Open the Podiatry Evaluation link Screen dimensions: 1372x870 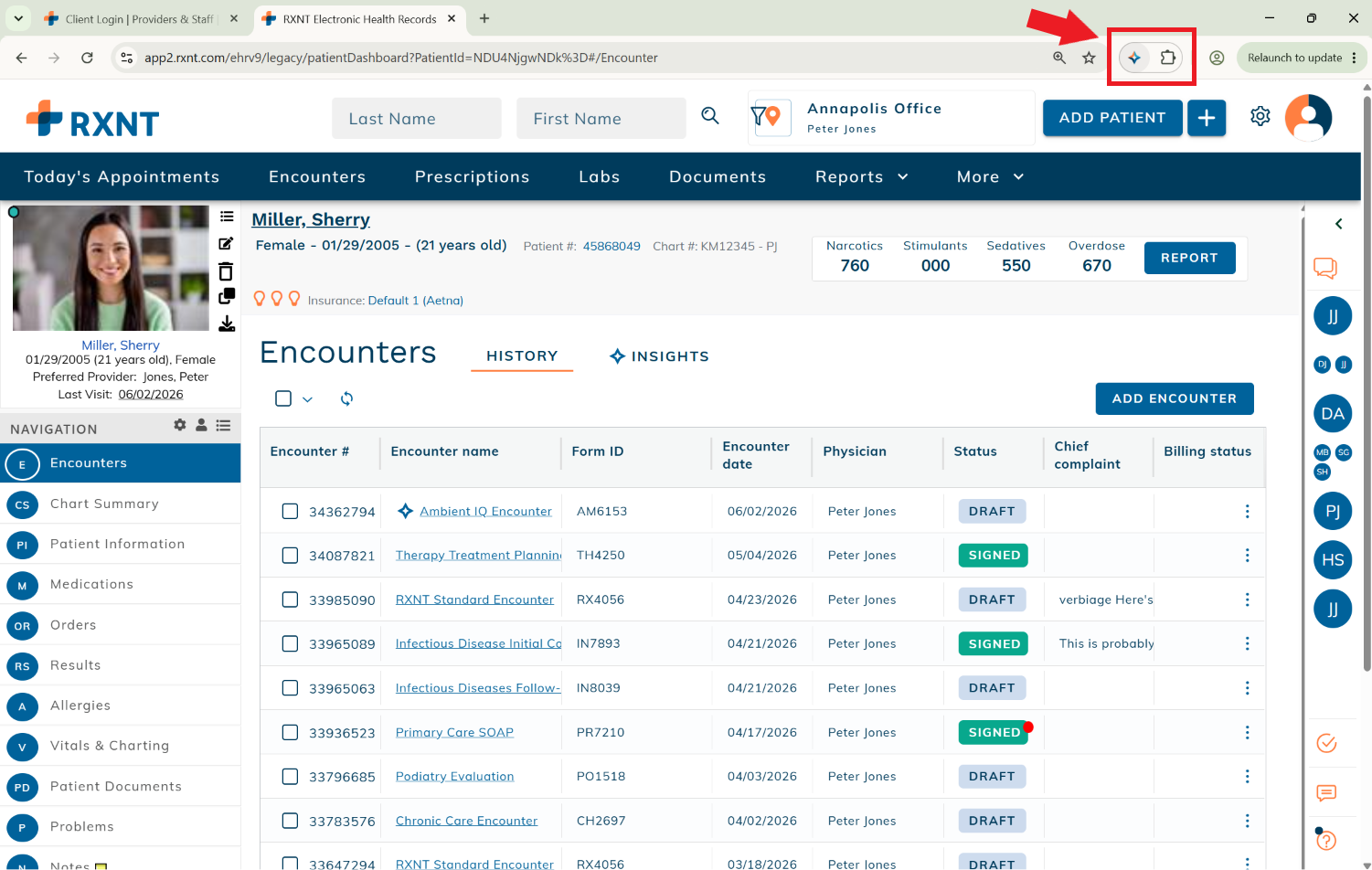(x=454, y=776)
